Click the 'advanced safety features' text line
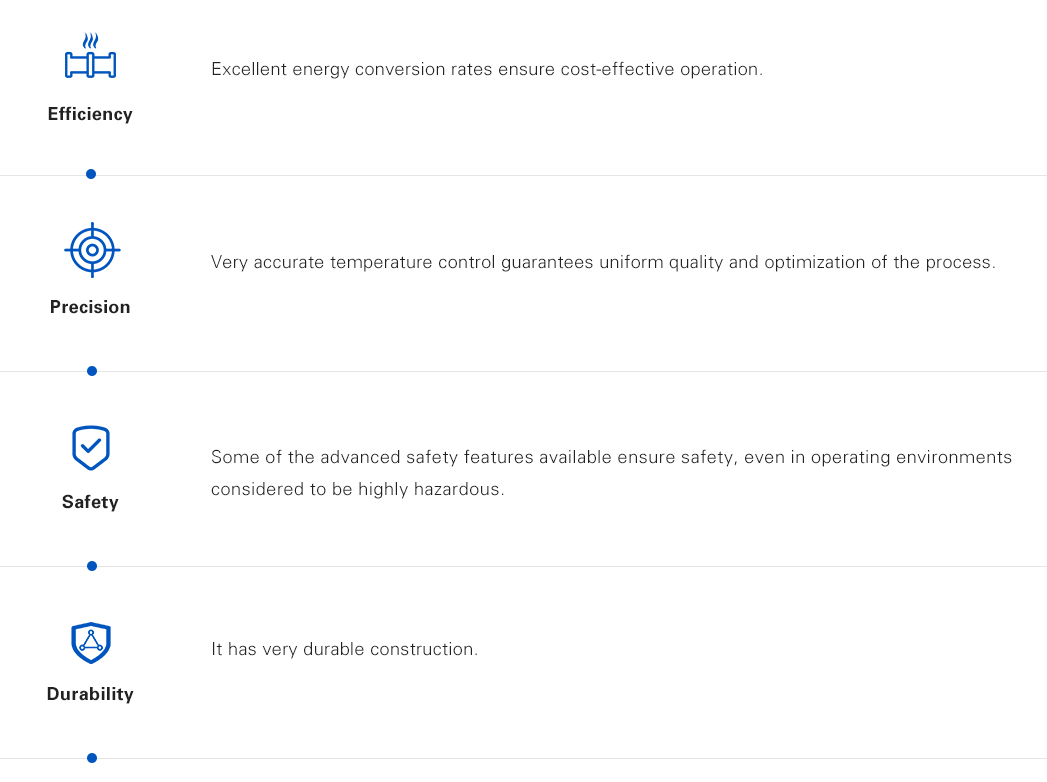The width and height of the screenshot is (1047, 782). [x=611, y=458]
